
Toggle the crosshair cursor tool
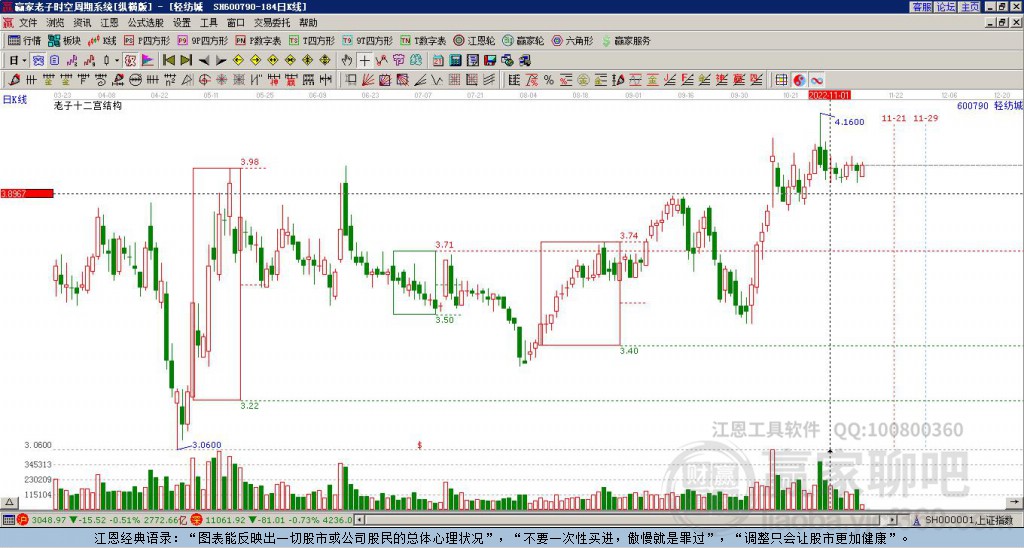(364, 60)
